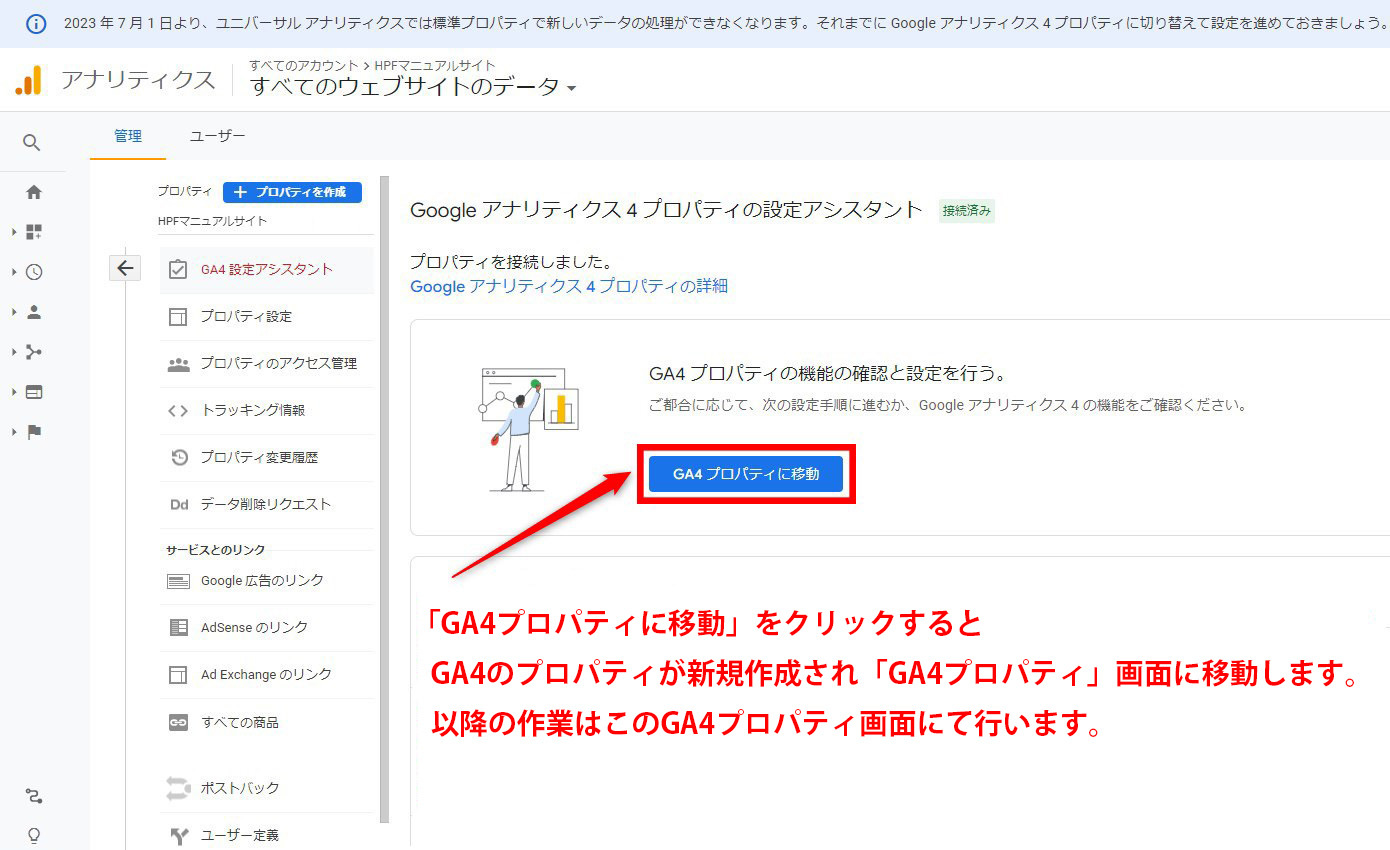Open the Discover lightbulb icon
Screen dimensions: 1390x850
[34, 836]
